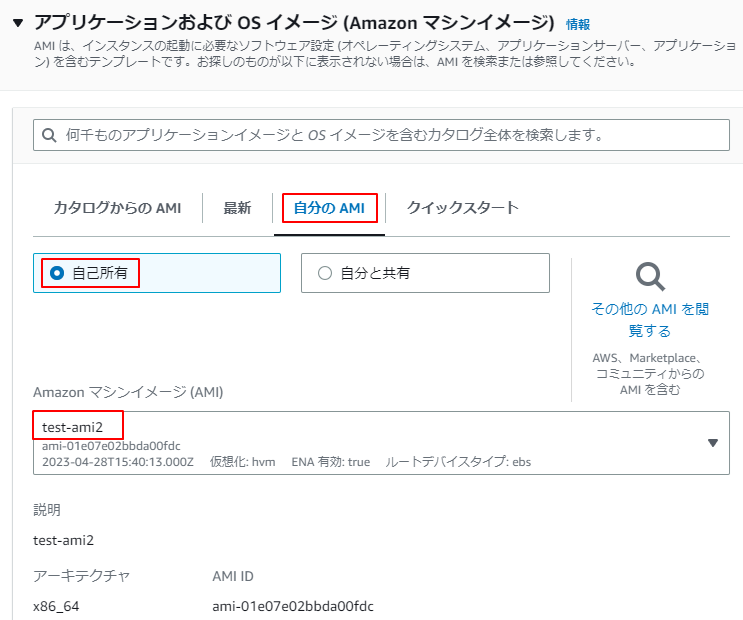Click the 2023-04-28T15:40:13.000Z timestamp
This screenshot has height=620, width=743.
point(118,462)
